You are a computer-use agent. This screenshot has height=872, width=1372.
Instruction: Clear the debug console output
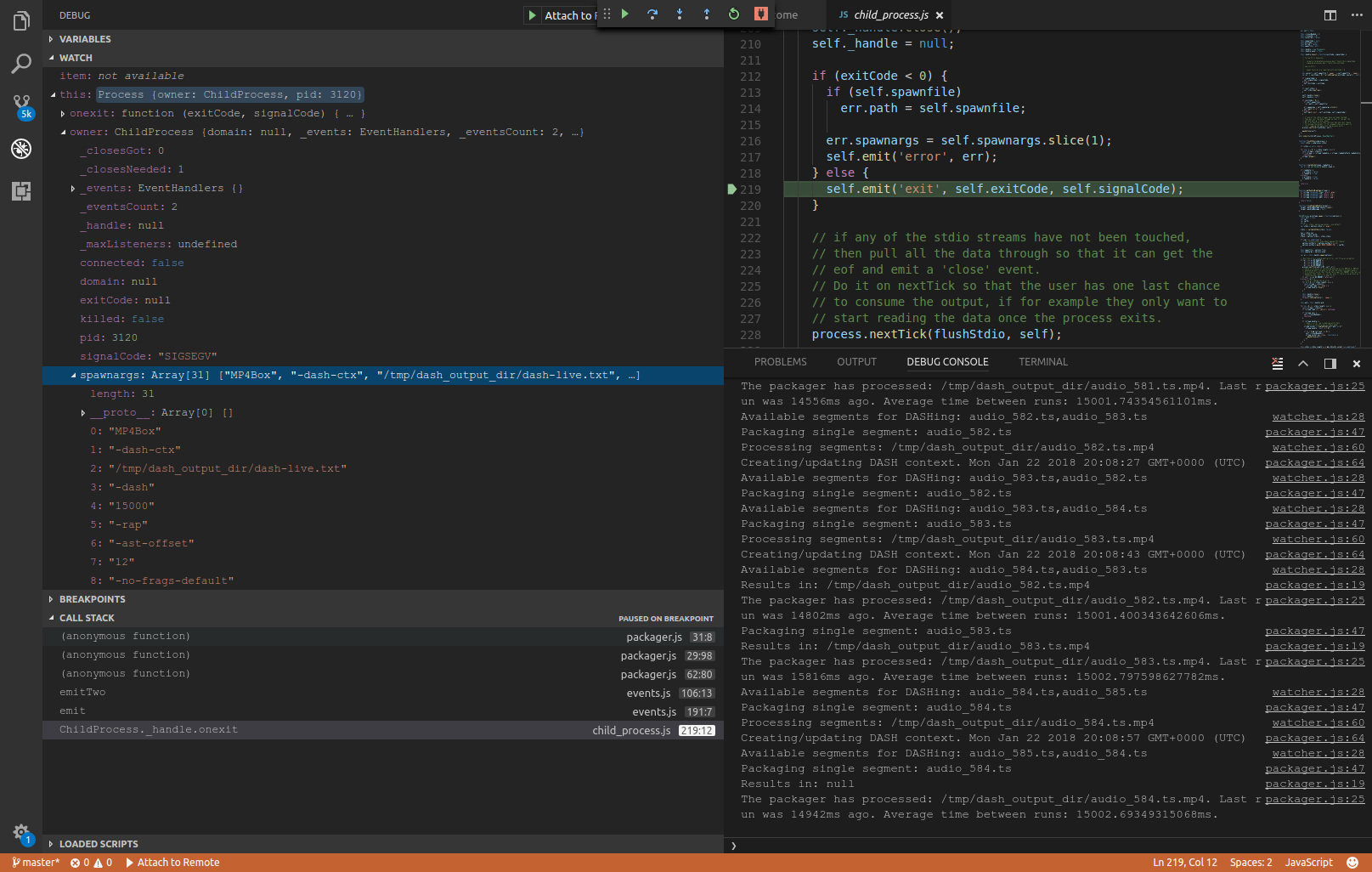pos(1277,364)
